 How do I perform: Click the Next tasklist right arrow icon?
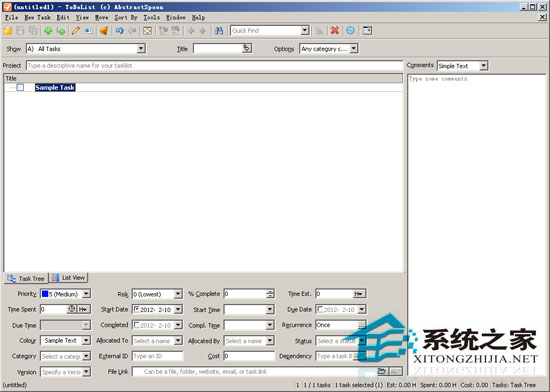[203, 31]
